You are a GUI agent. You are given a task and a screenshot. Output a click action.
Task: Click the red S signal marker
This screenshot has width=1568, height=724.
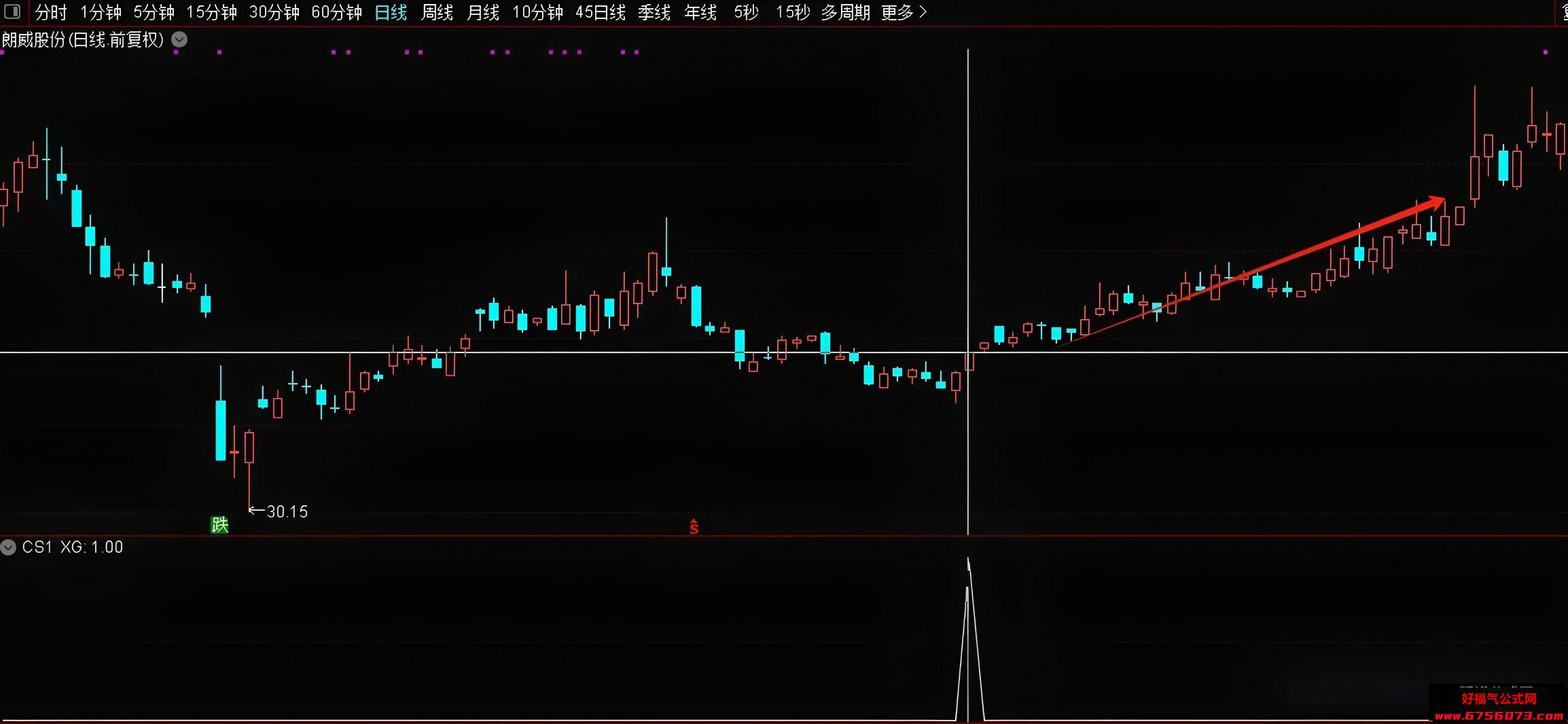[x=694, y=526]
